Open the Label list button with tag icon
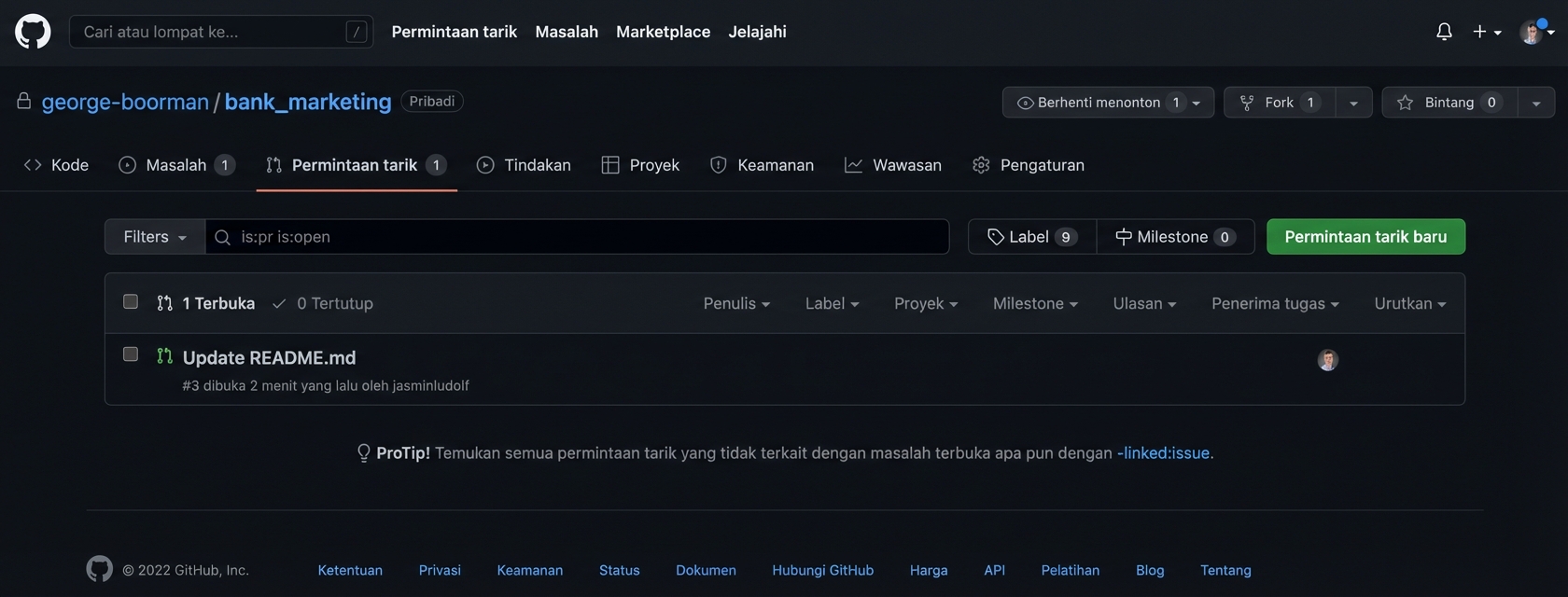Screen dimensions: 1568x597 [x=1032, y=237]
